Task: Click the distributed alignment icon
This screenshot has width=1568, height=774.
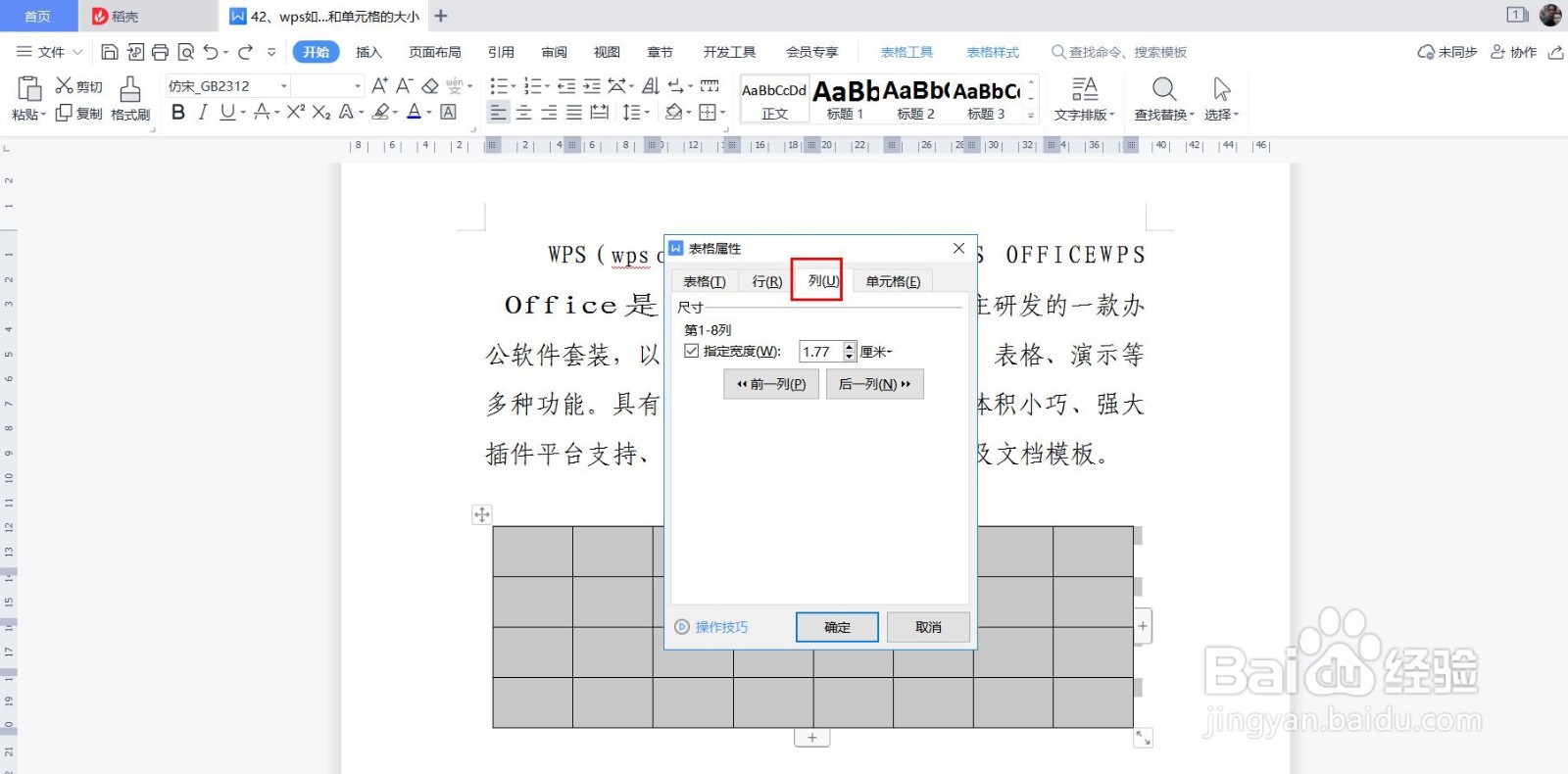Action: pyautogui.click(x=600, y=113)
